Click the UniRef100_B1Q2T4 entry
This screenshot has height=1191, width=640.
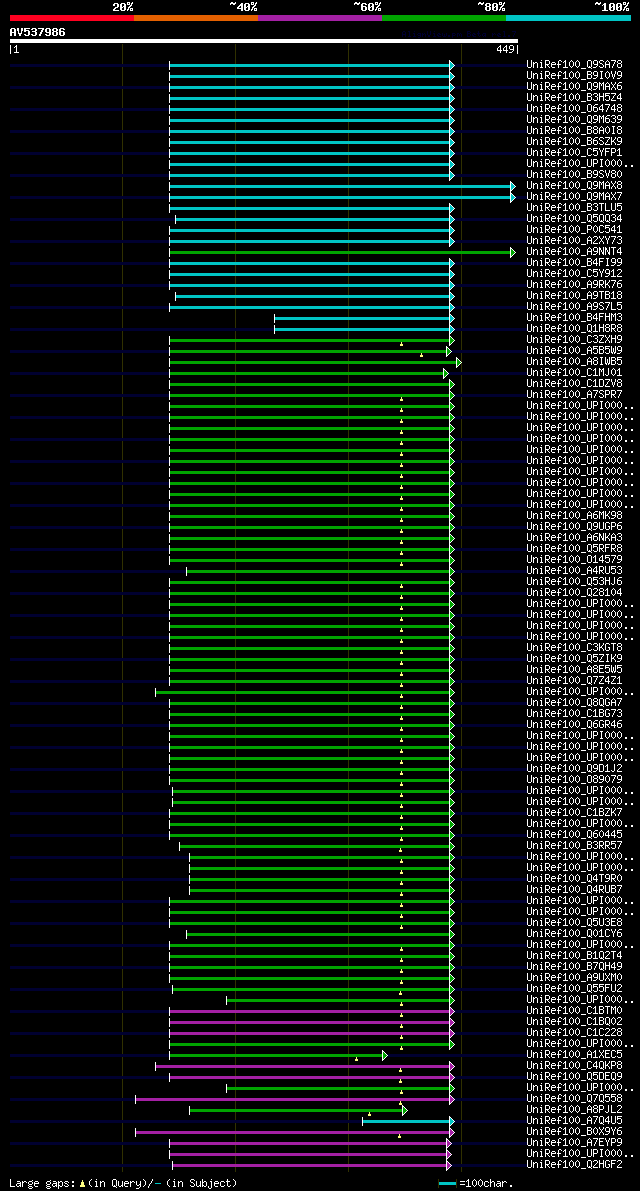[x=574, y=957]
